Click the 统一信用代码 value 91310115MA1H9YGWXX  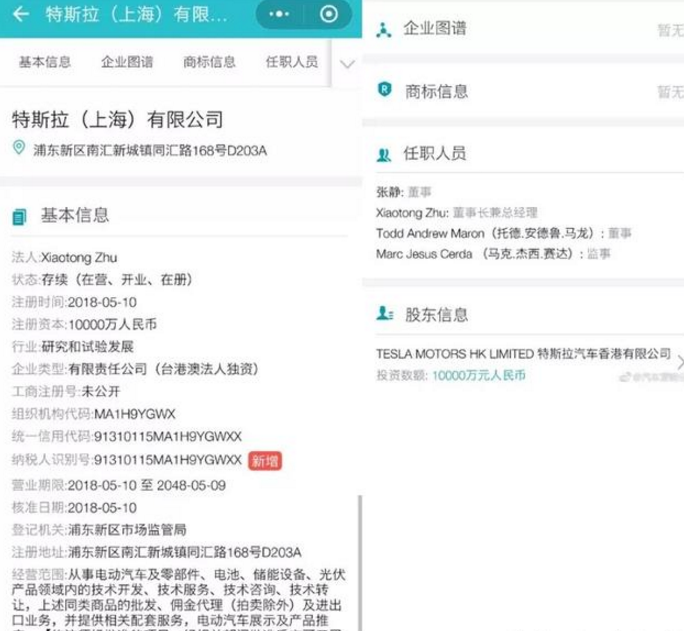(x=168, y=437)
